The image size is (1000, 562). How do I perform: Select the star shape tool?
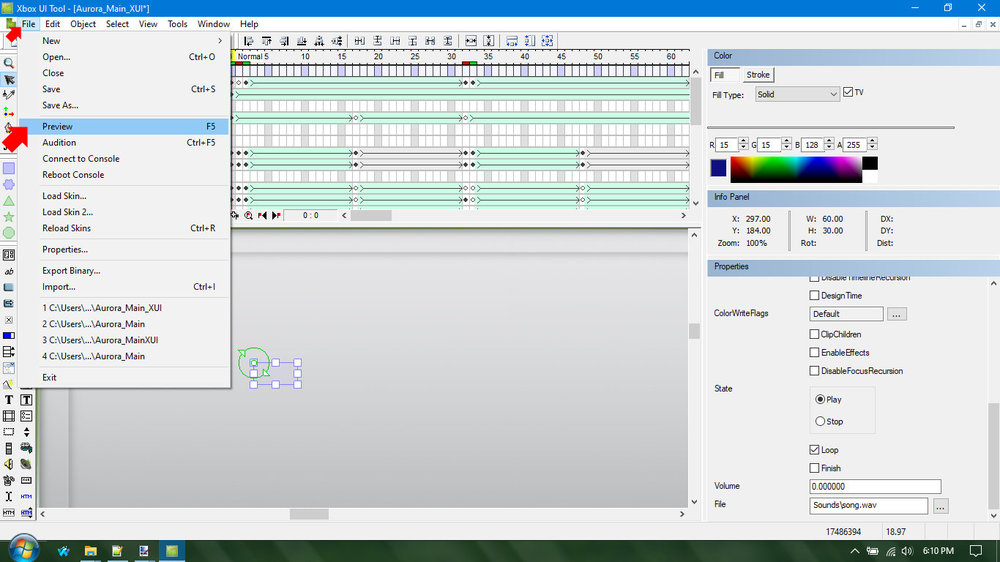(x=9, y=217)
